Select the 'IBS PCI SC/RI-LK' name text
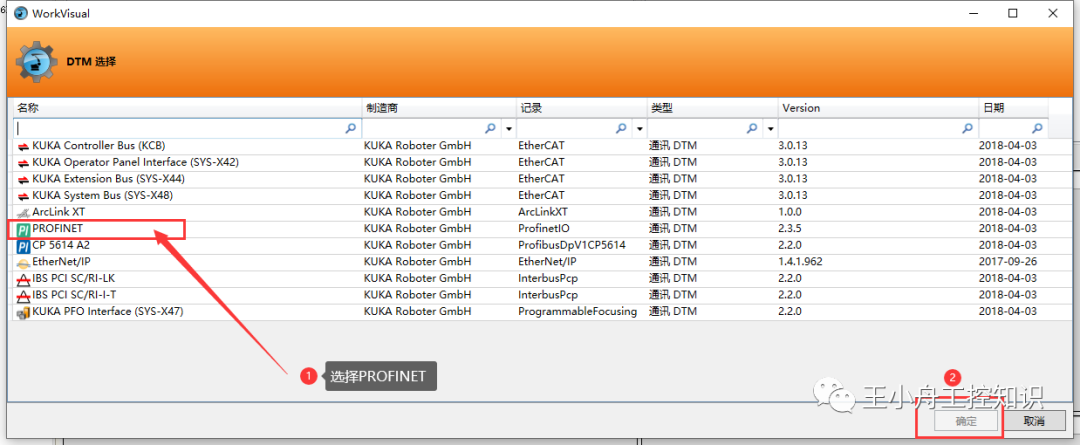The image size is (1080, 445). (x=74, y=278)
